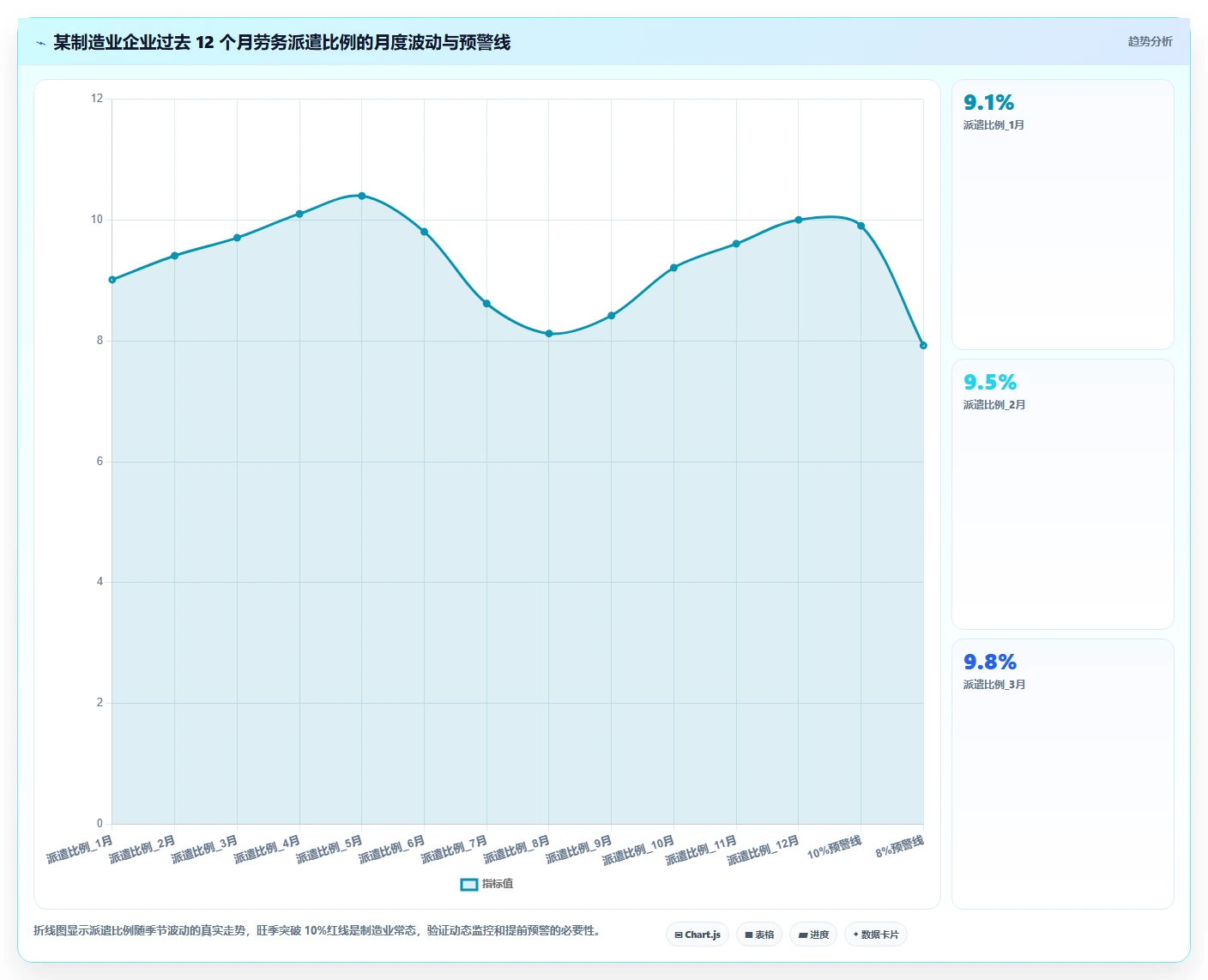Click the 10%预警线 x-axis label
This screenshot has width=1208, height=980.
[x=834, y=847]
